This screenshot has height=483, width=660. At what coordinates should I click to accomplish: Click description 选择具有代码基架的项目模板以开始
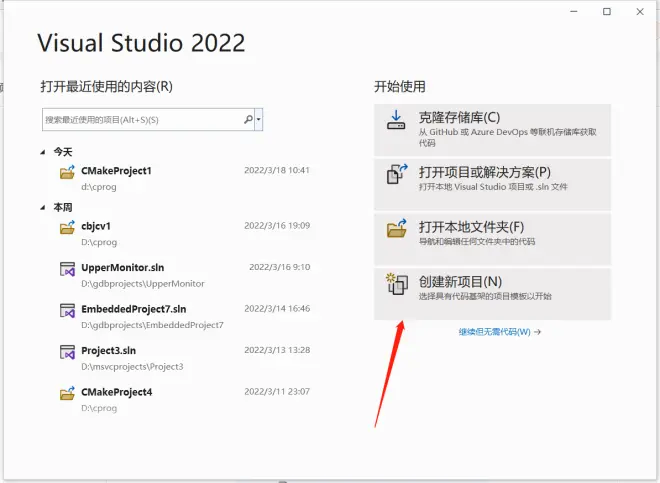(485, 296)
